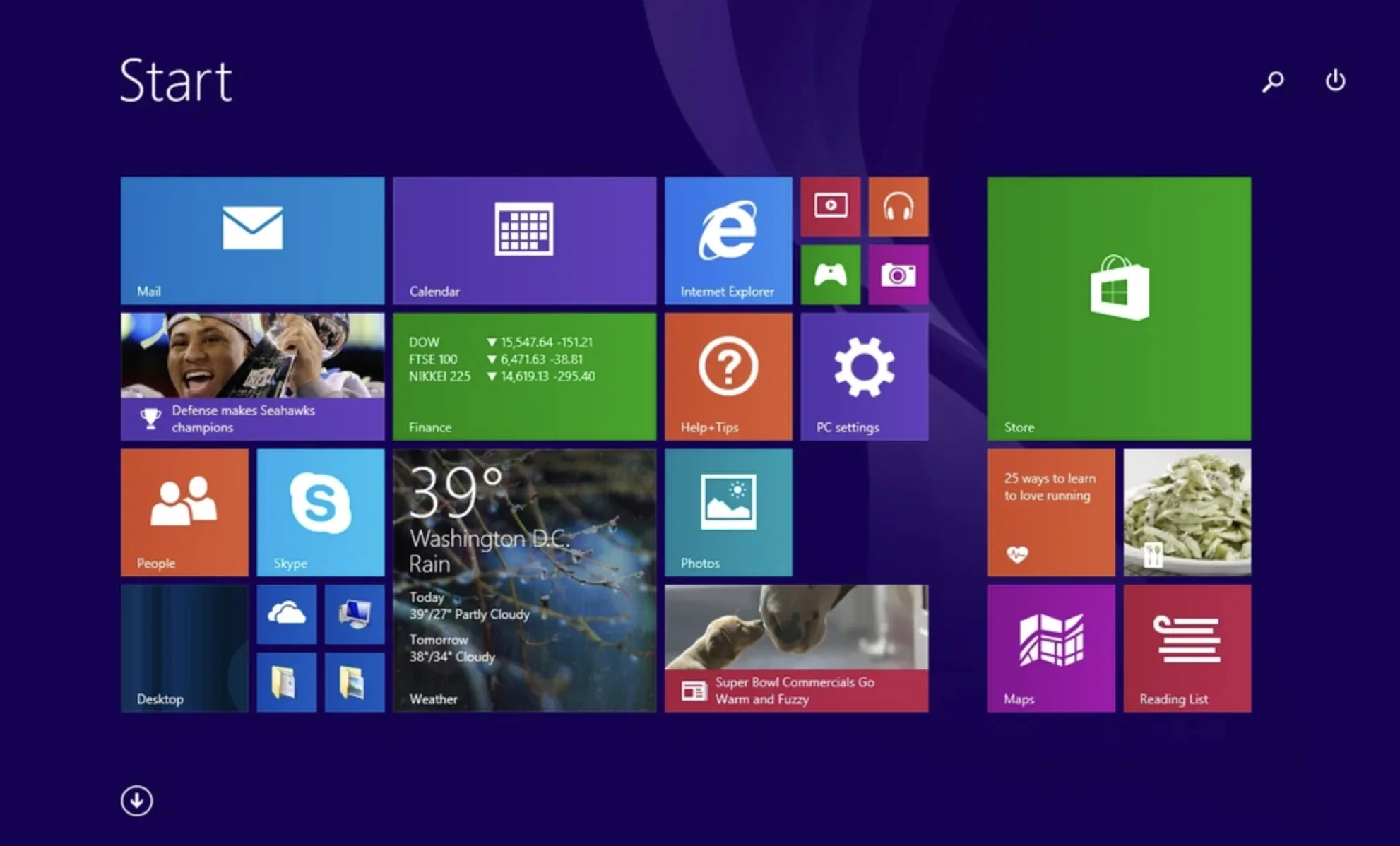The width and height of the screenshot is (1400, 846).
Task: Open the Finance tile with stock indexes
Action: [524, 376]
